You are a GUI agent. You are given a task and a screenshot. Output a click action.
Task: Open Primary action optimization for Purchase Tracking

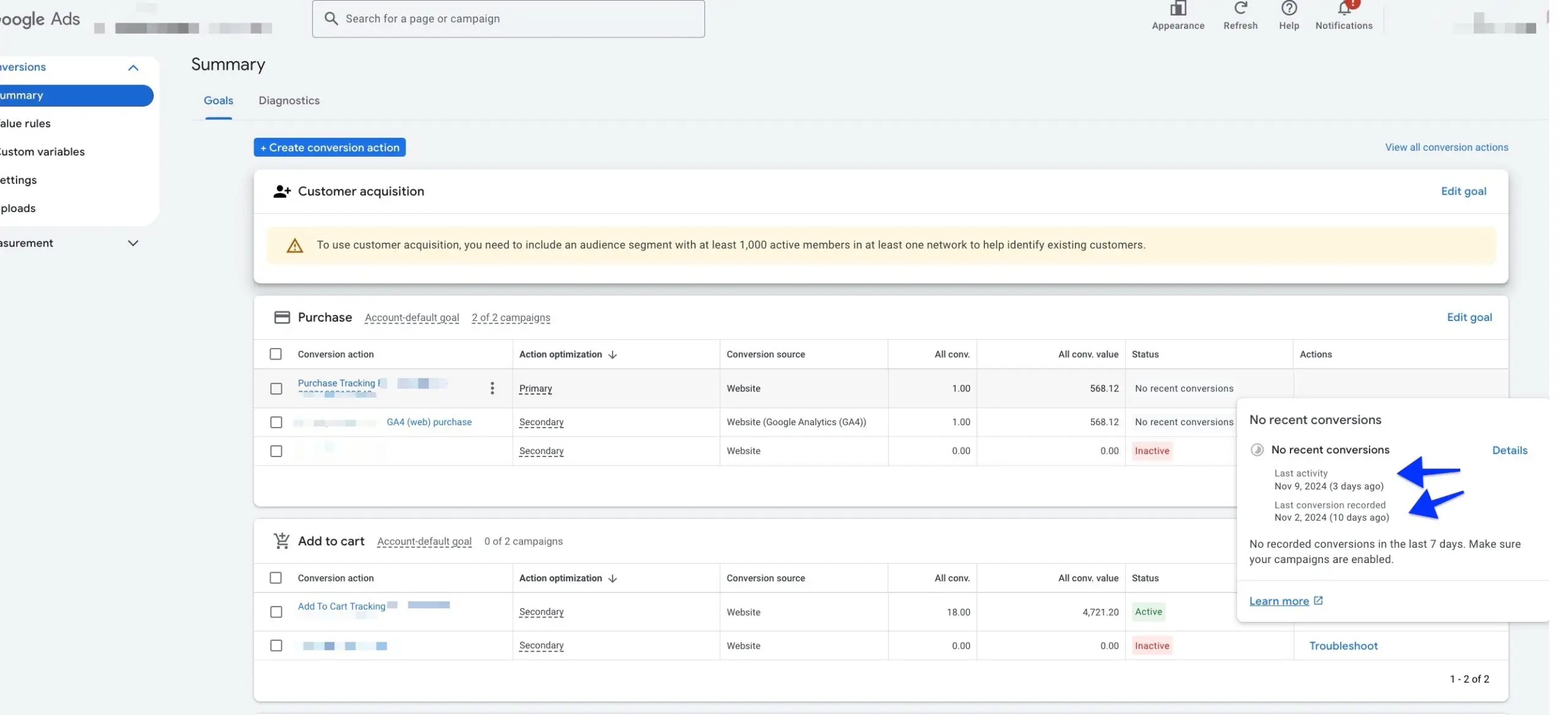[535, 388]
